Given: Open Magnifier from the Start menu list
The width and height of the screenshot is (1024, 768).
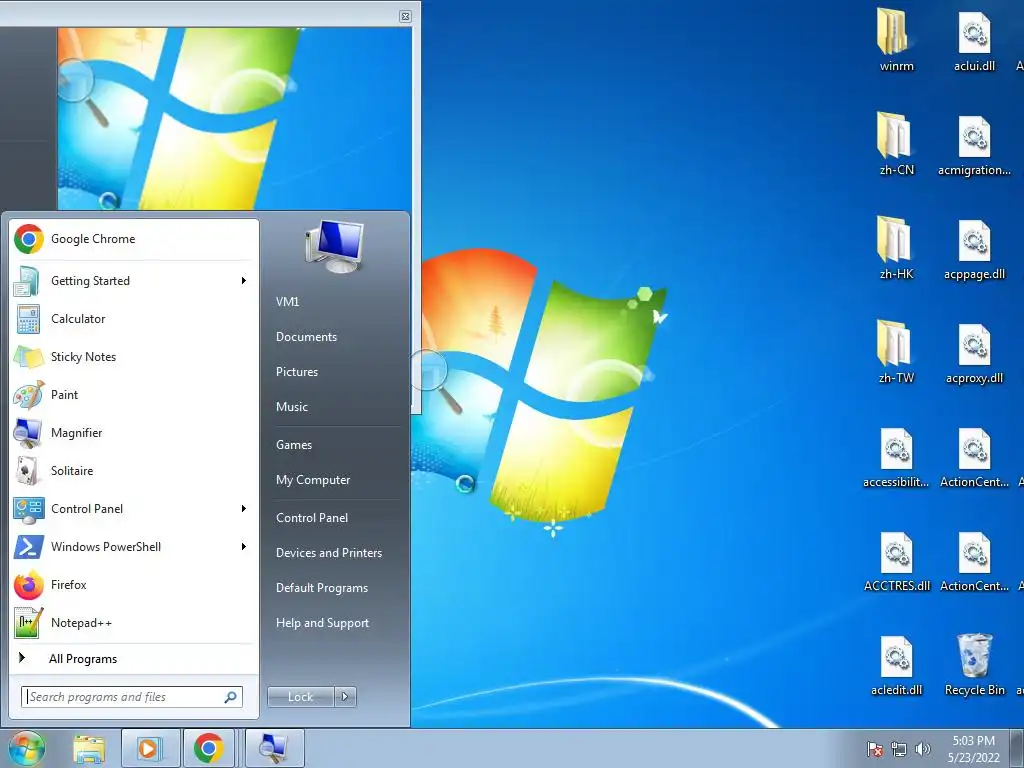Looking at the screenshot, I should coord(134,432).
